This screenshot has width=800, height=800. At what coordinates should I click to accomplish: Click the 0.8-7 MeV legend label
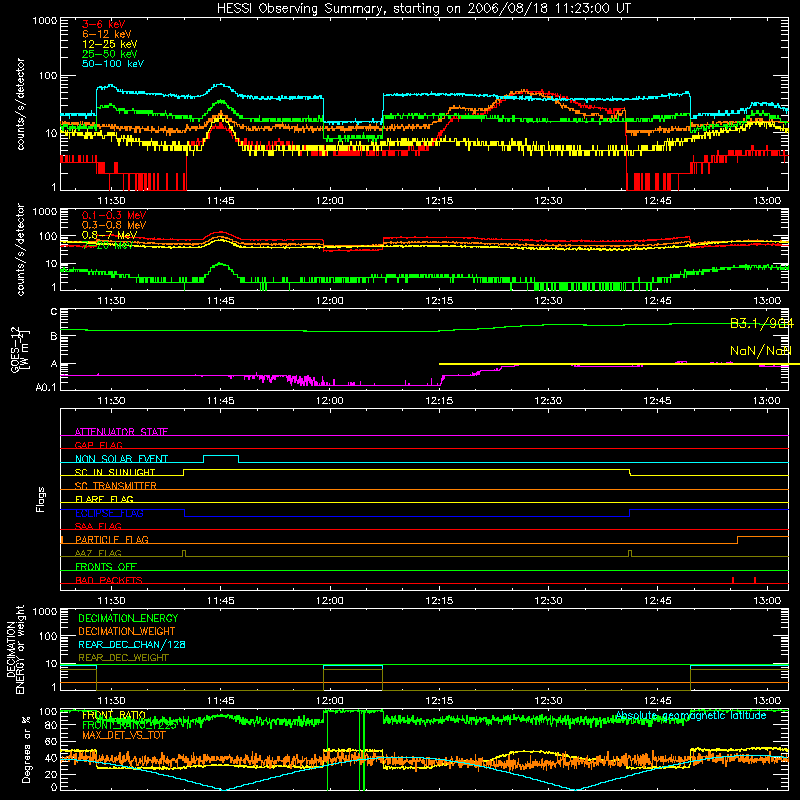point(109,235)
